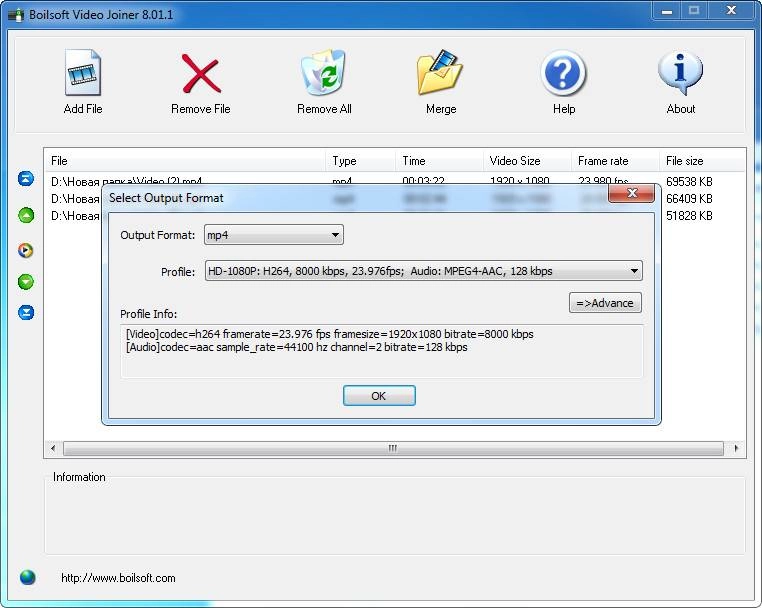
Task: Close the Select Output Format dialog
Action: coord(631,193)
